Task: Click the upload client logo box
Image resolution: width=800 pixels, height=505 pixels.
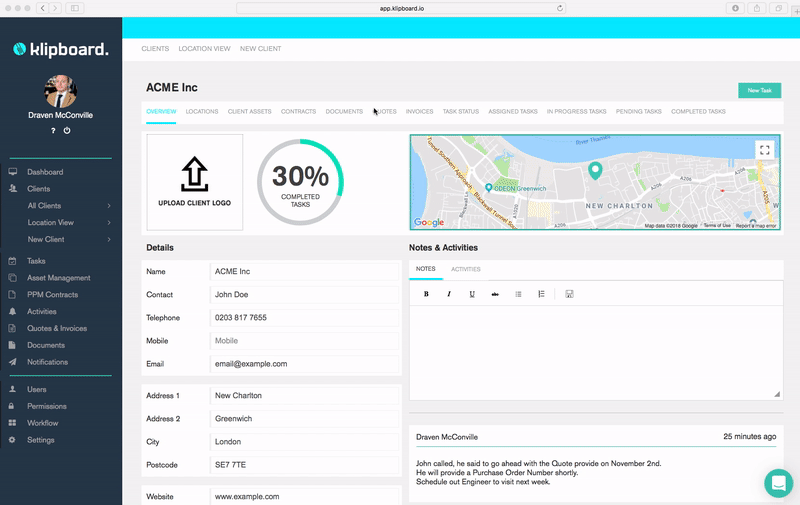Action: pyautogui.click(x=194, y=182)
